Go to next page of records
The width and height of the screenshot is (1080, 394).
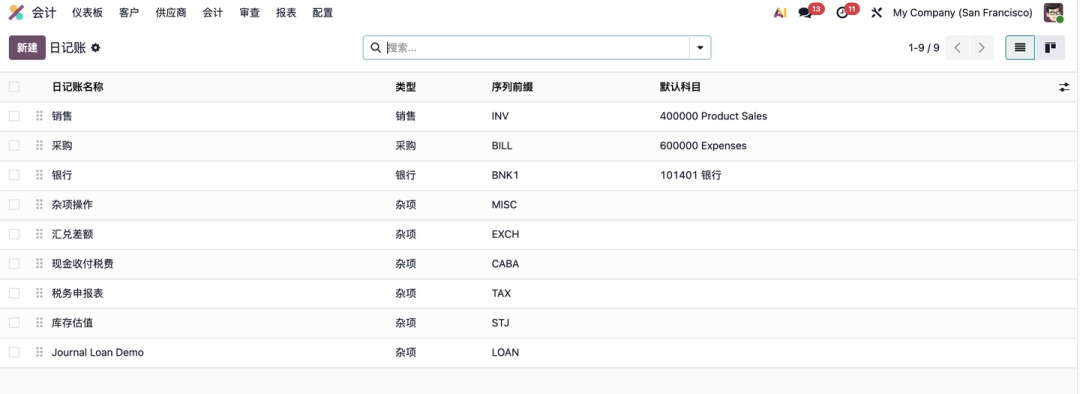pyautogui.click(x=982, y=48)
